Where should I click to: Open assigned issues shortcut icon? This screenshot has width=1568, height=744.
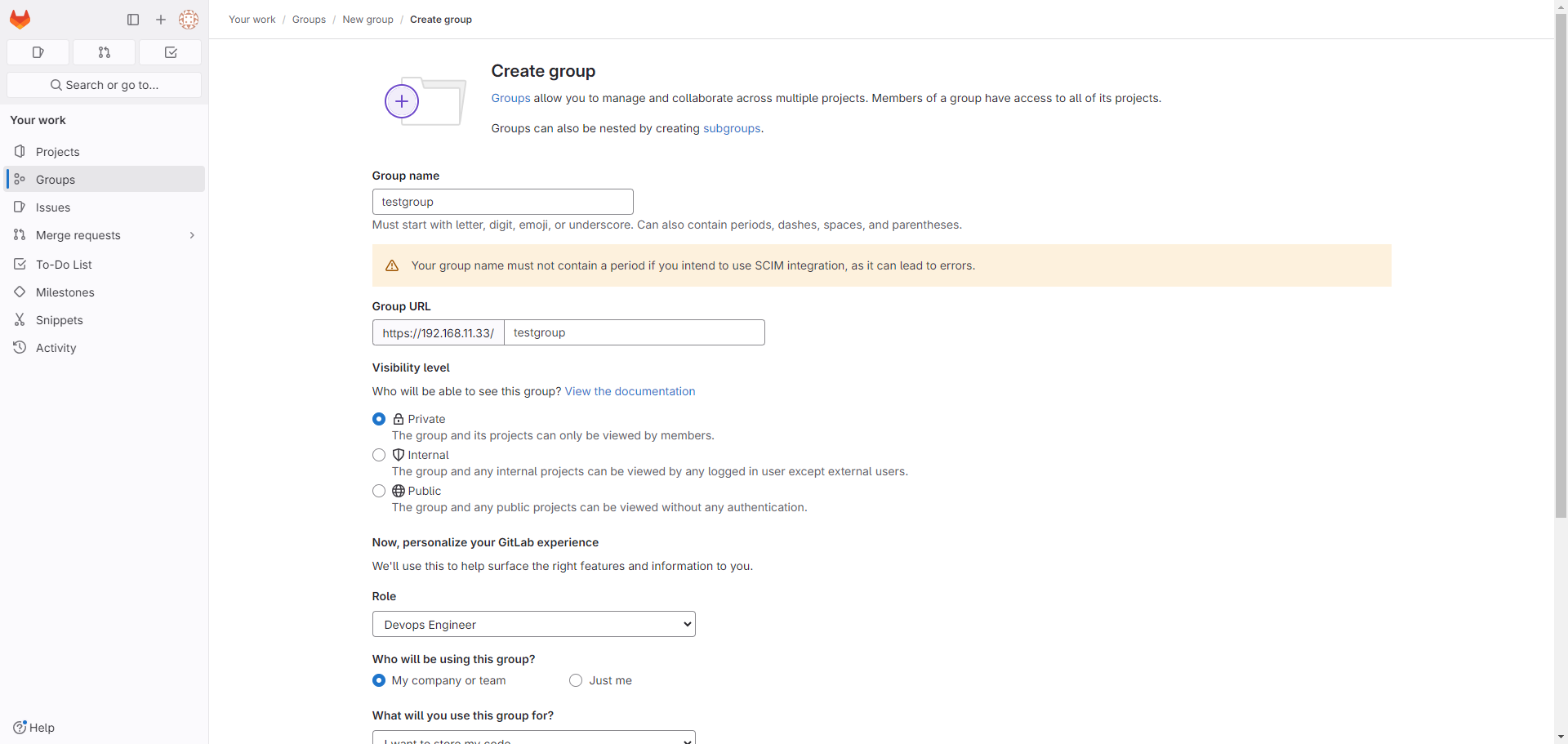click(38, 52)
